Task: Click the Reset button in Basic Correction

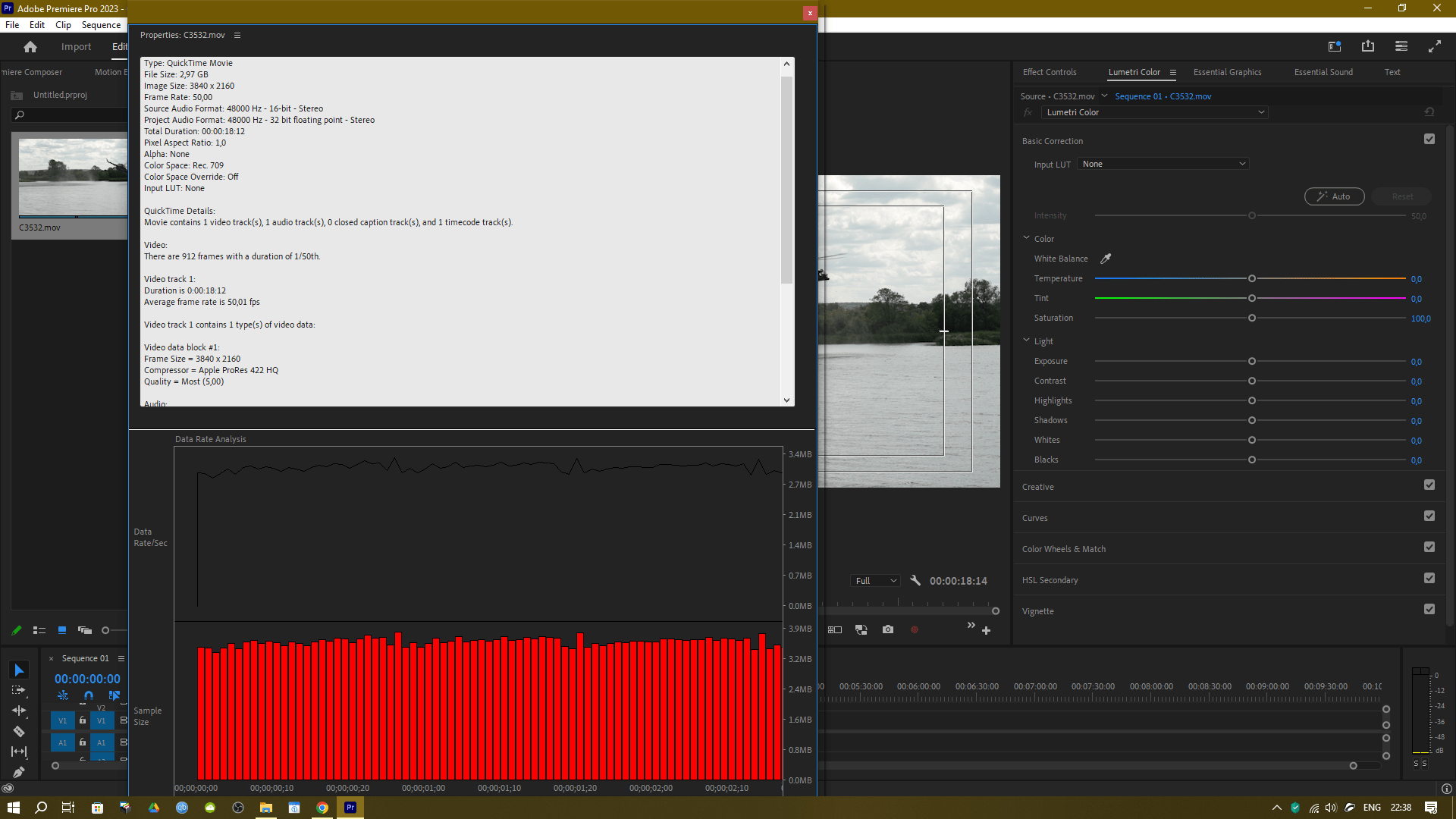Action: [x=1401, y=196]
